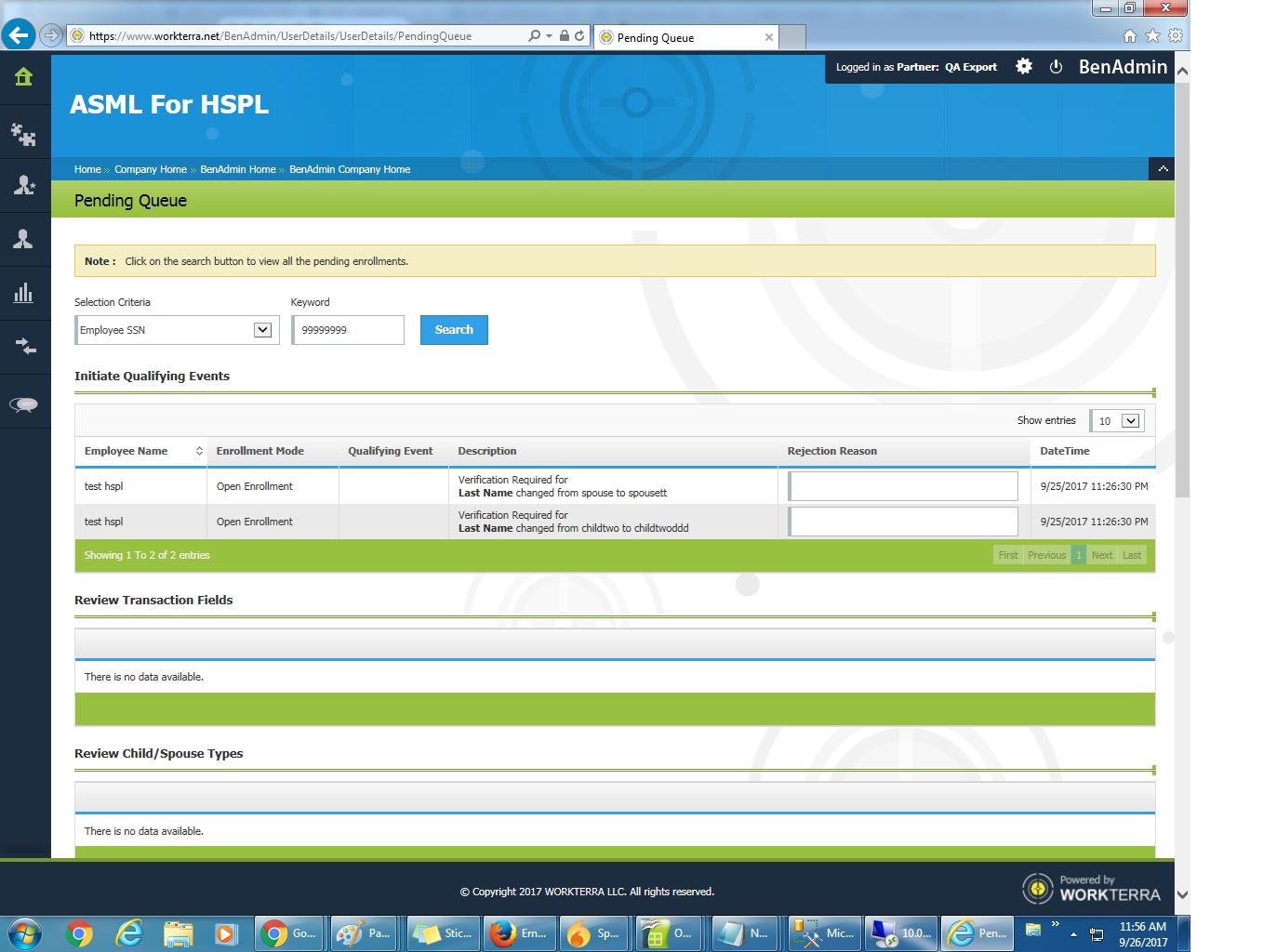The height and width of the screenshot is (952, 1263).
Task: Open Internet Explorer pinned taskbar icon
Action: (128, 933)
